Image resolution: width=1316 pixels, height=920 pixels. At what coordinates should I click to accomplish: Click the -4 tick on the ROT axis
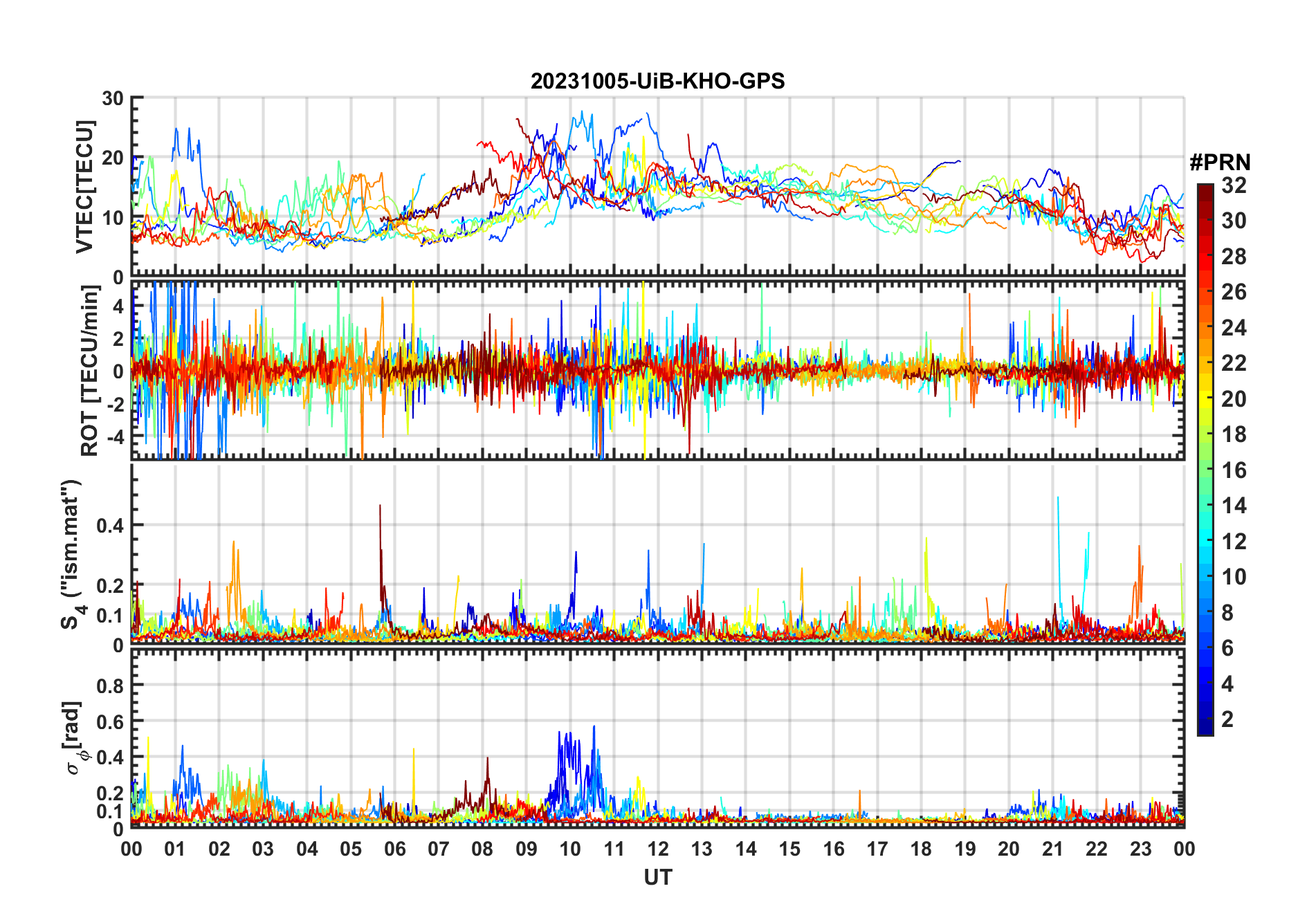(114, 437)
